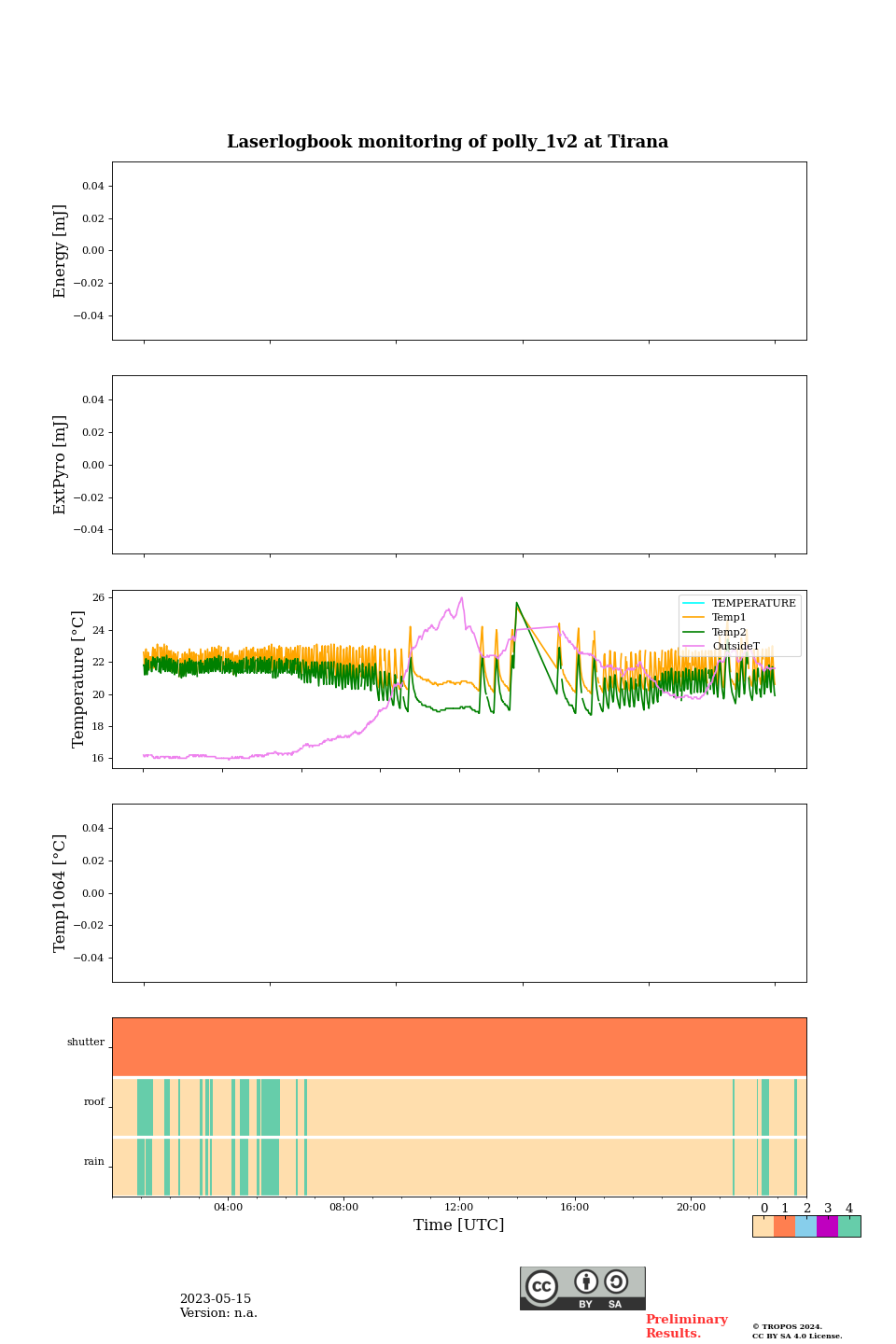The height and width of the screenshot is (1344, 896).
Task: Click the TEMPERATURE legend entry
Action: click(739, 603)
